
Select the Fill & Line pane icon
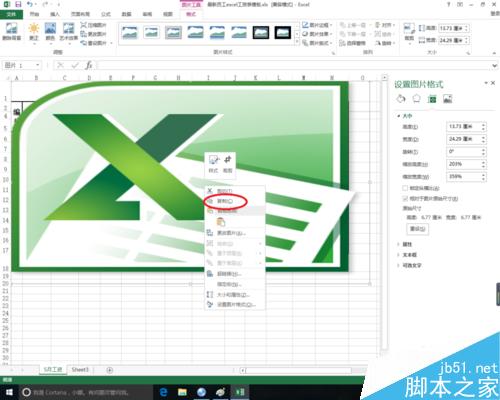(x=401, y=99)
